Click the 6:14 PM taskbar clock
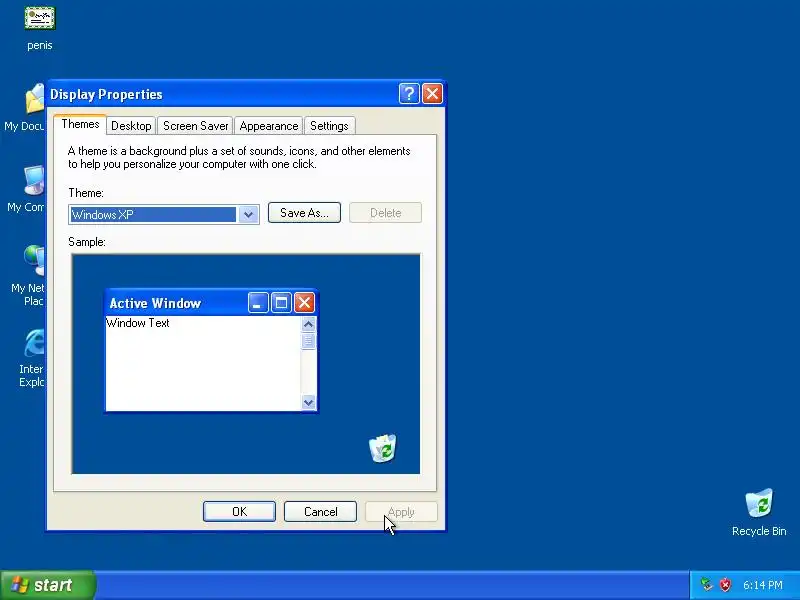This screenshot has width=800, height=600. pyautogui.click(x=763, y=585)
